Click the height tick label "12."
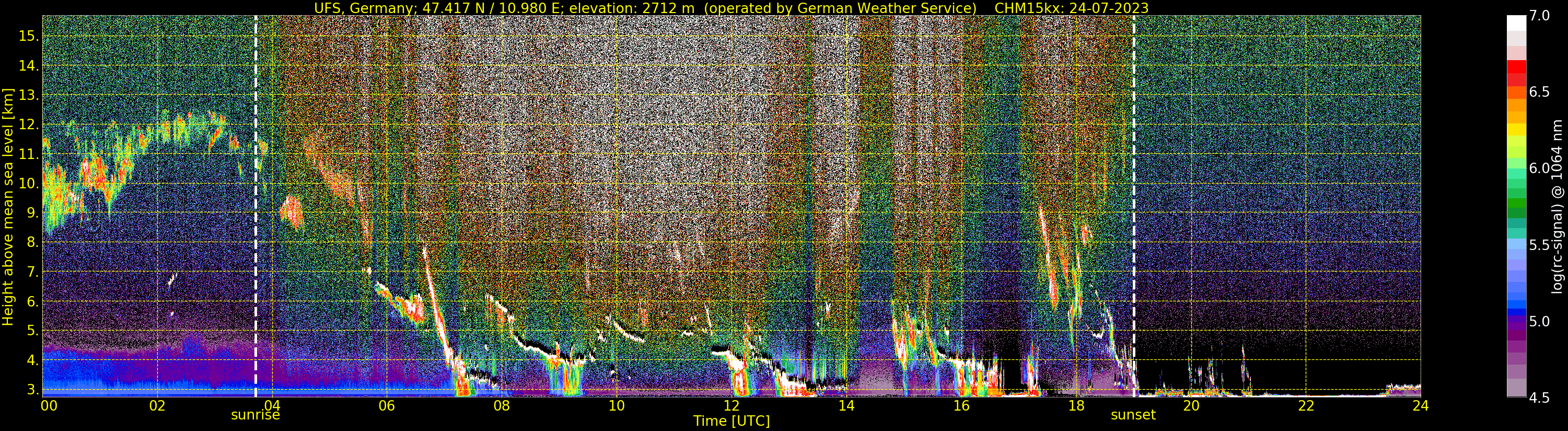Screen dimensions: 1568x431 click(29, 124)
